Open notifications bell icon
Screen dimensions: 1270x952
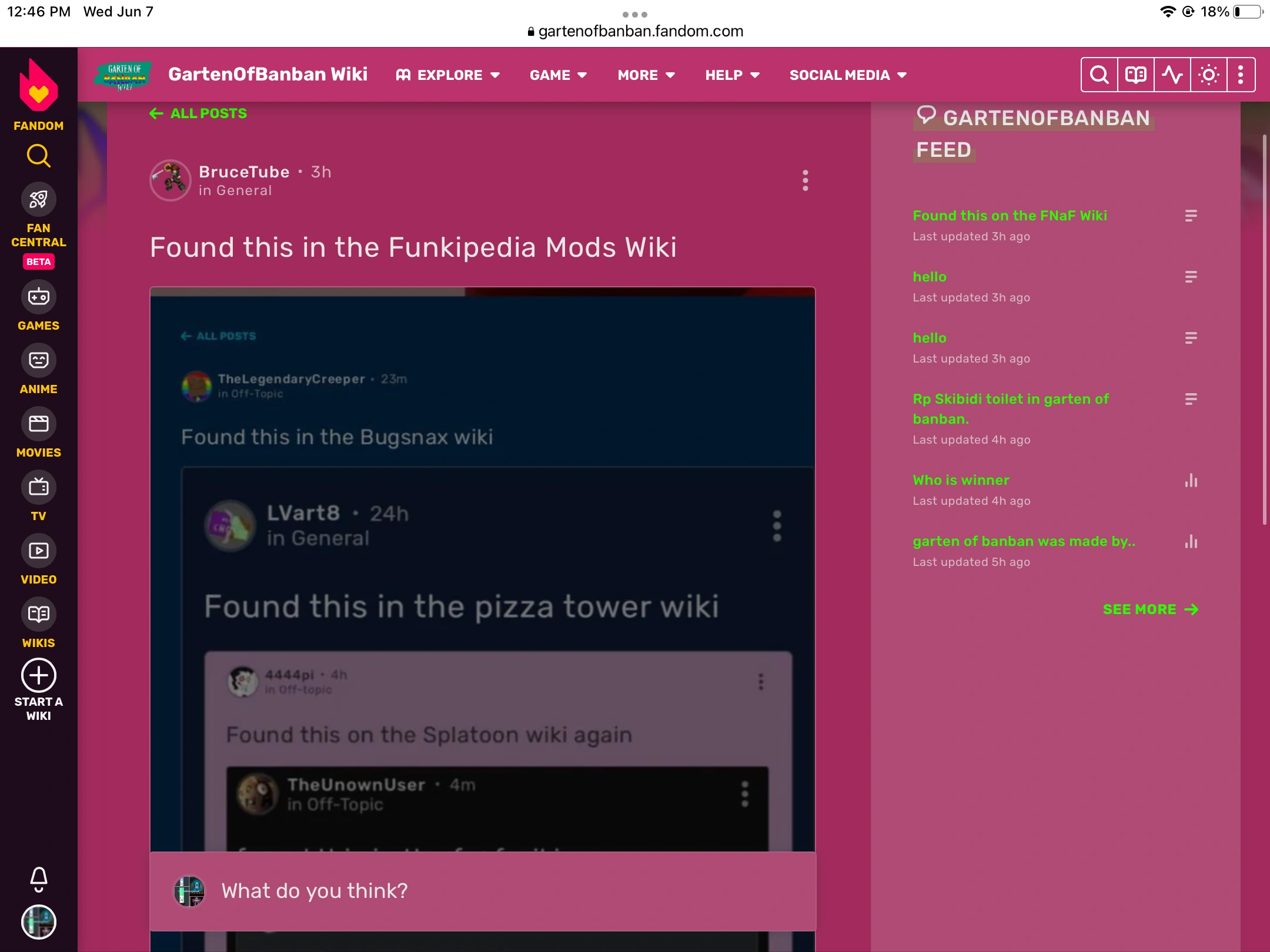[x=38, y=879]
